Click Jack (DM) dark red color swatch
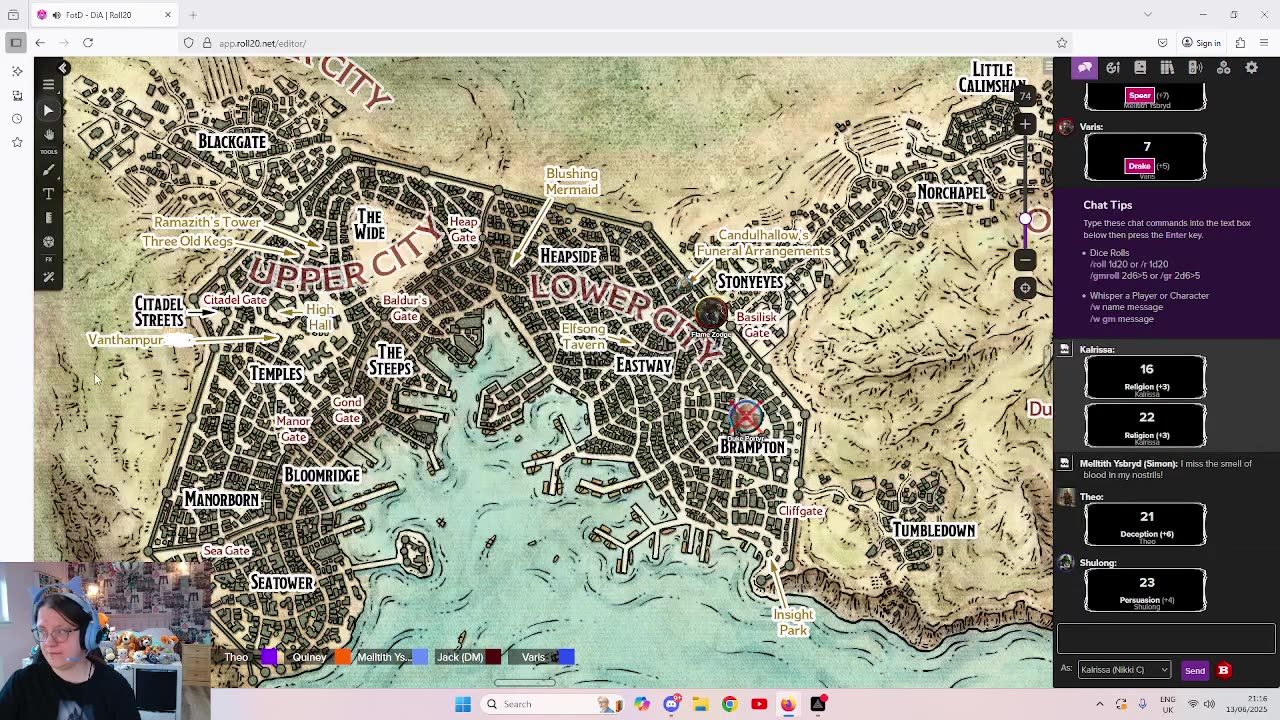The width and height of the screenshot is (1280, 720). click(x=493, y=657)
